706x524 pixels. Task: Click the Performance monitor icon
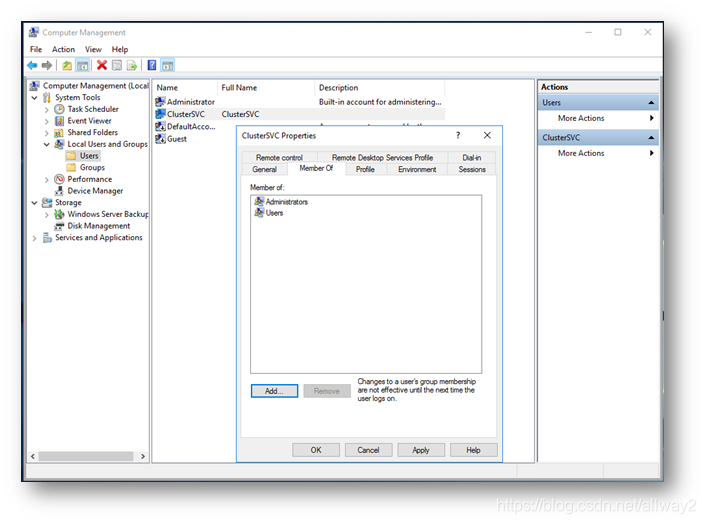[x=59, y=179]
